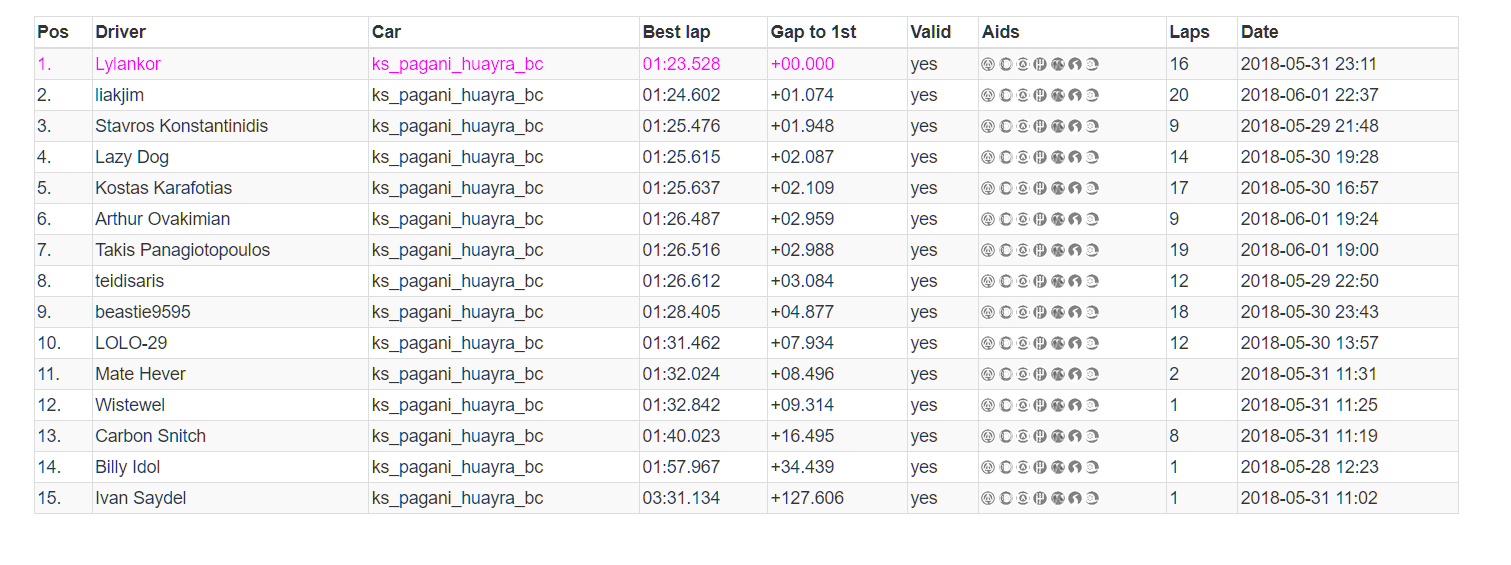Open driver Lylankor's highlighted entry
The width and height of the screenshot is (1511, 565).
(x=128, y=64)
